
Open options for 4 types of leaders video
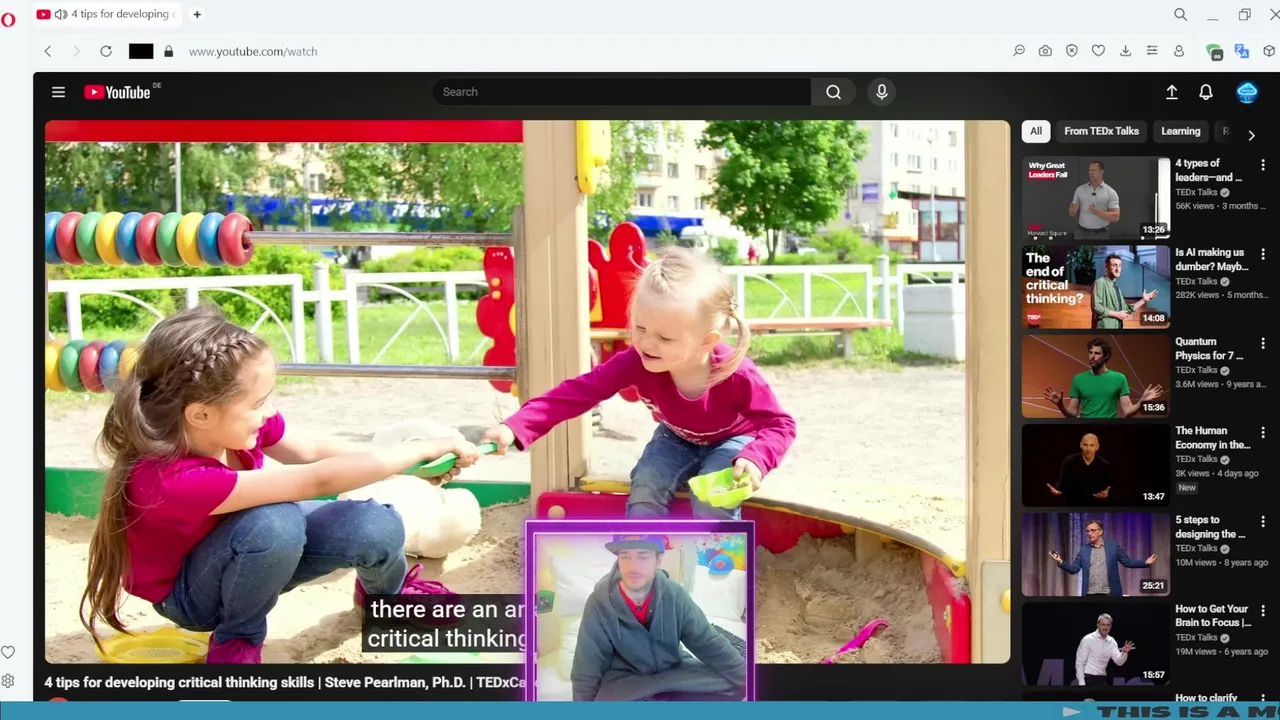pos(1262,165)
